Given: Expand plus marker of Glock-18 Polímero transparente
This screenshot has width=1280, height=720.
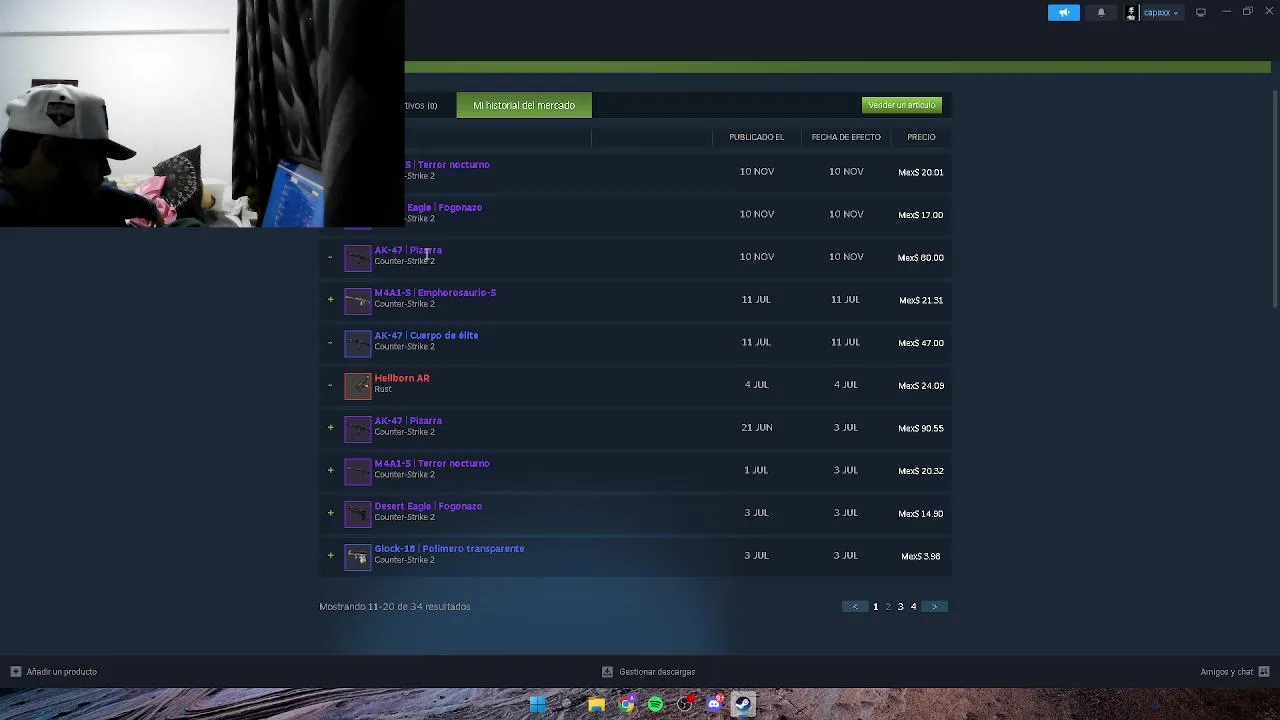Looking at the screenshot, I should (330, 556).
